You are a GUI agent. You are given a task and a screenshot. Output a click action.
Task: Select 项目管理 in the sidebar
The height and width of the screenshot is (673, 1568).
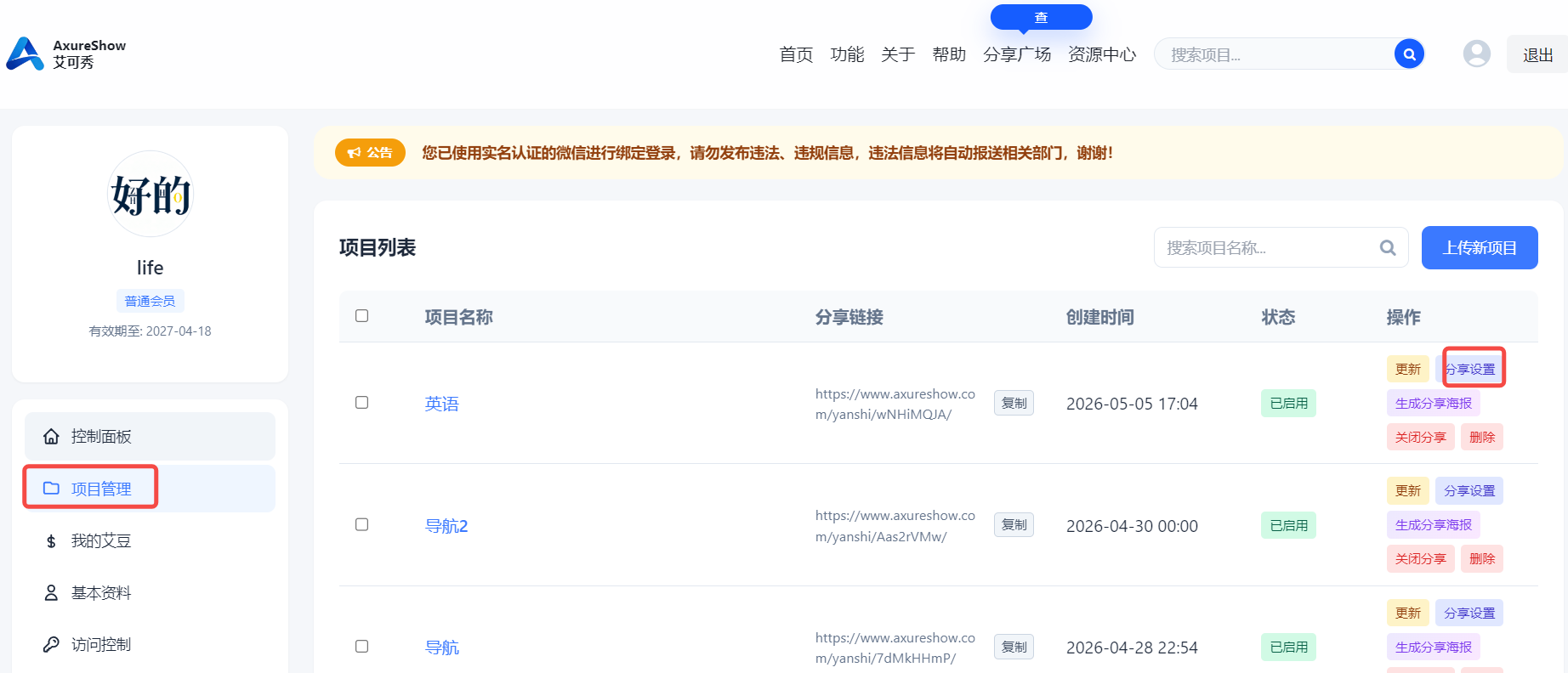[150, 489]
